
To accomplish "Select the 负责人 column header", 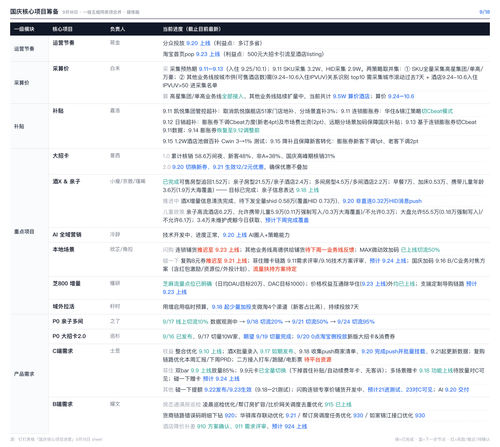I will pos(117,29).
